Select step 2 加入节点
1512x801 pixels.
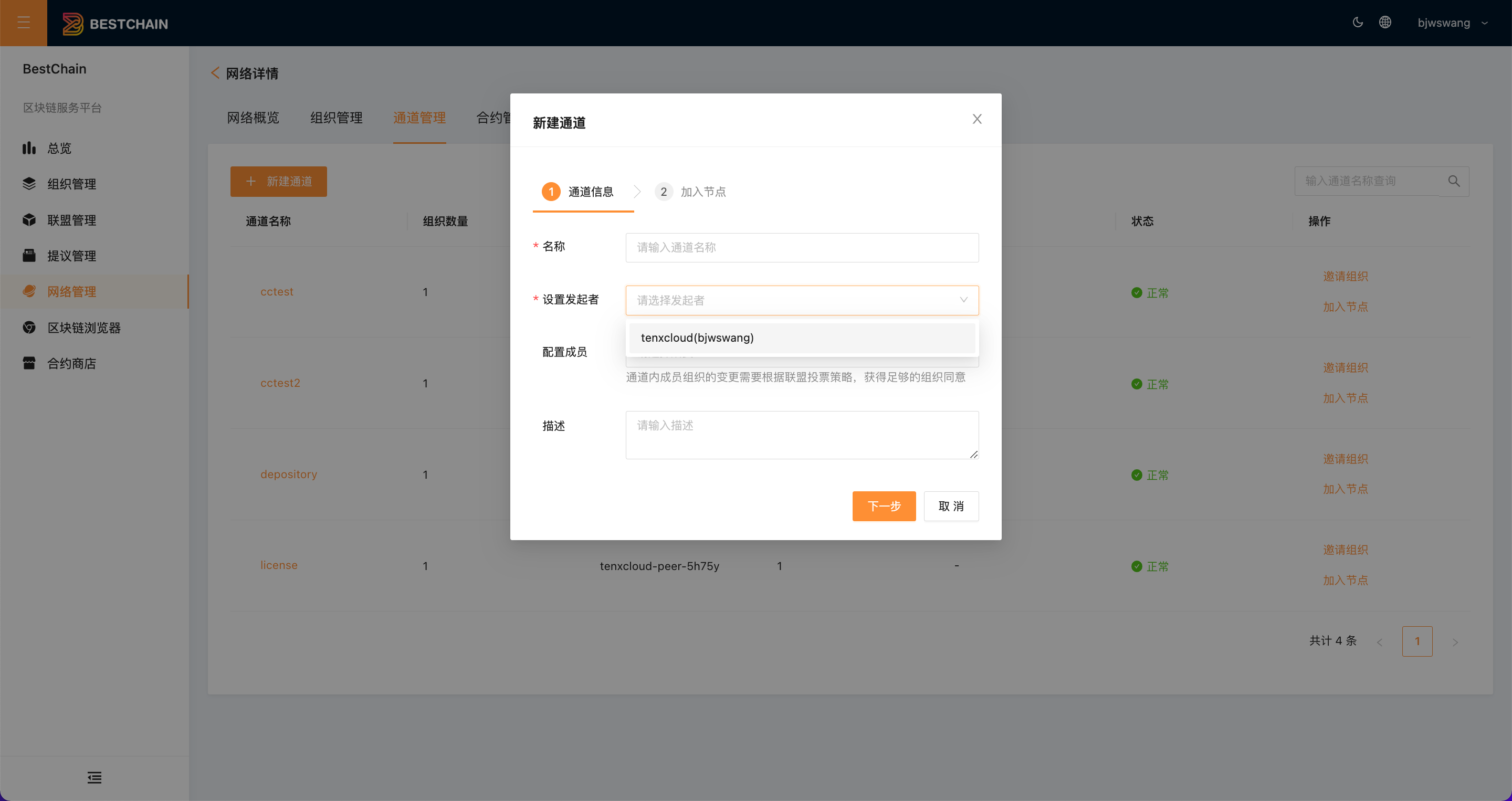pos(691,192)
